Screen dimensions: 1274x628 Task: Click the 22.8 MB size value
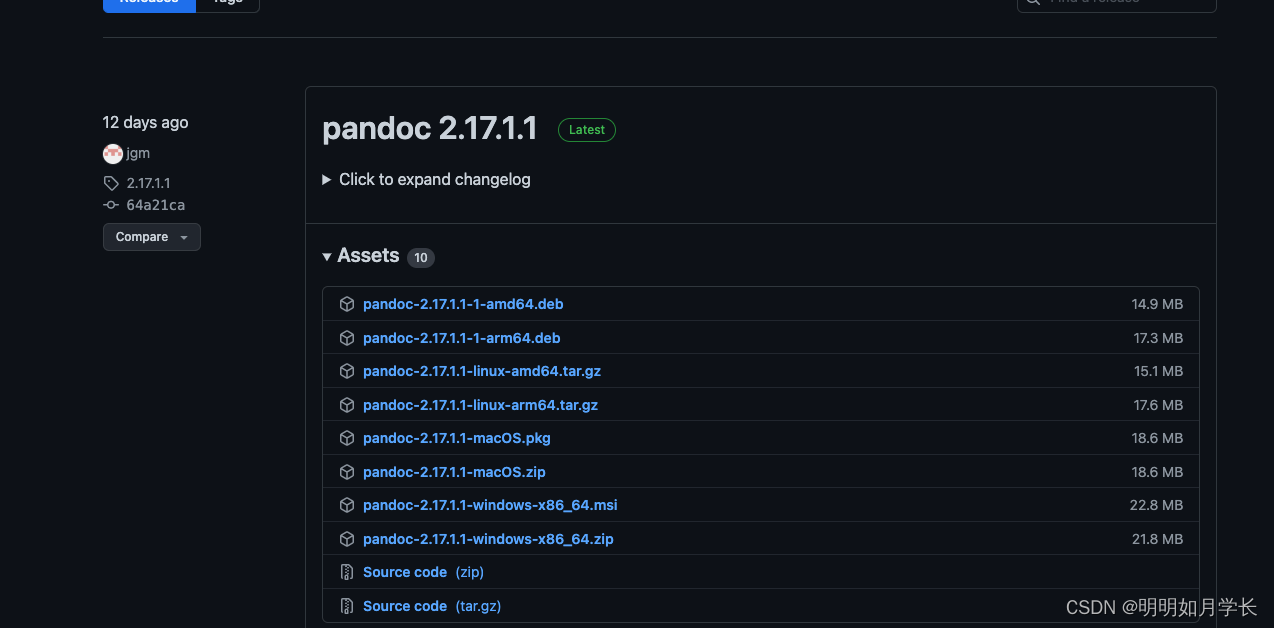click(x=1156, y=505)
